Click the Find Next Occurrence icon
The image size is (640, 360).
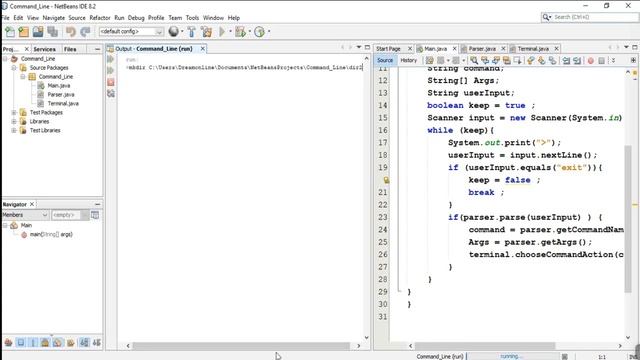click(496, 60)
